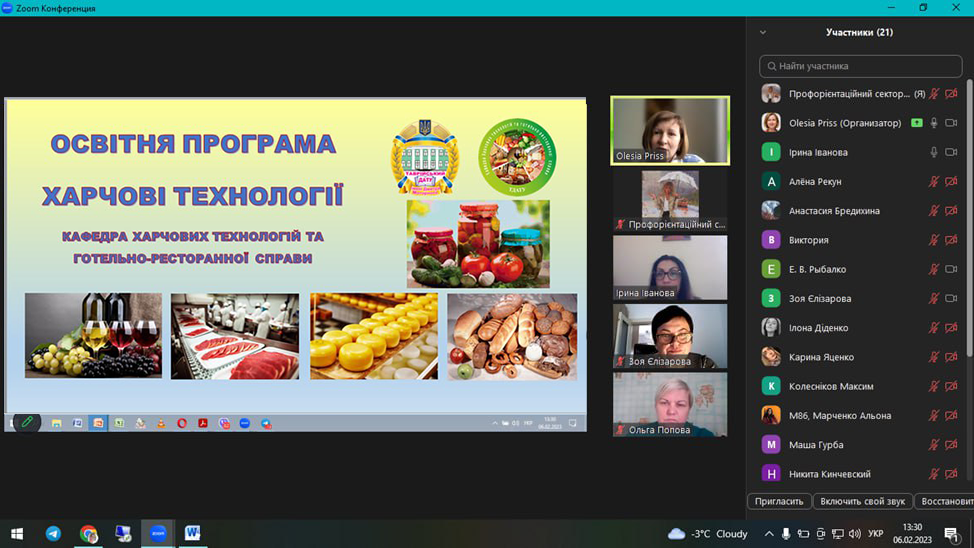This screenshot has height=548, width=974.
Task: Select the Ірина Іванова video tile
Action: point(670,268)
